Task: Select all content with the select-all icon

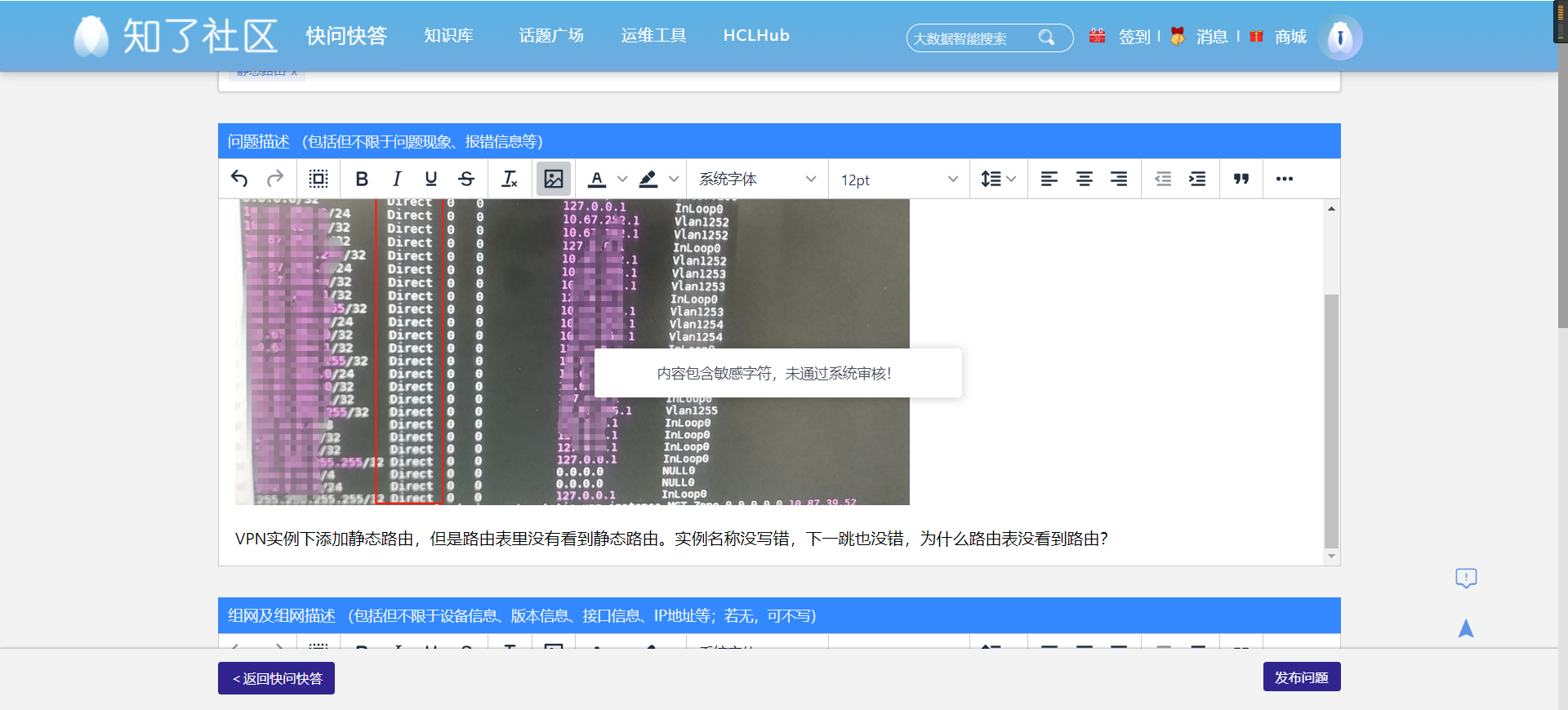Action: [x=318, y=179]
